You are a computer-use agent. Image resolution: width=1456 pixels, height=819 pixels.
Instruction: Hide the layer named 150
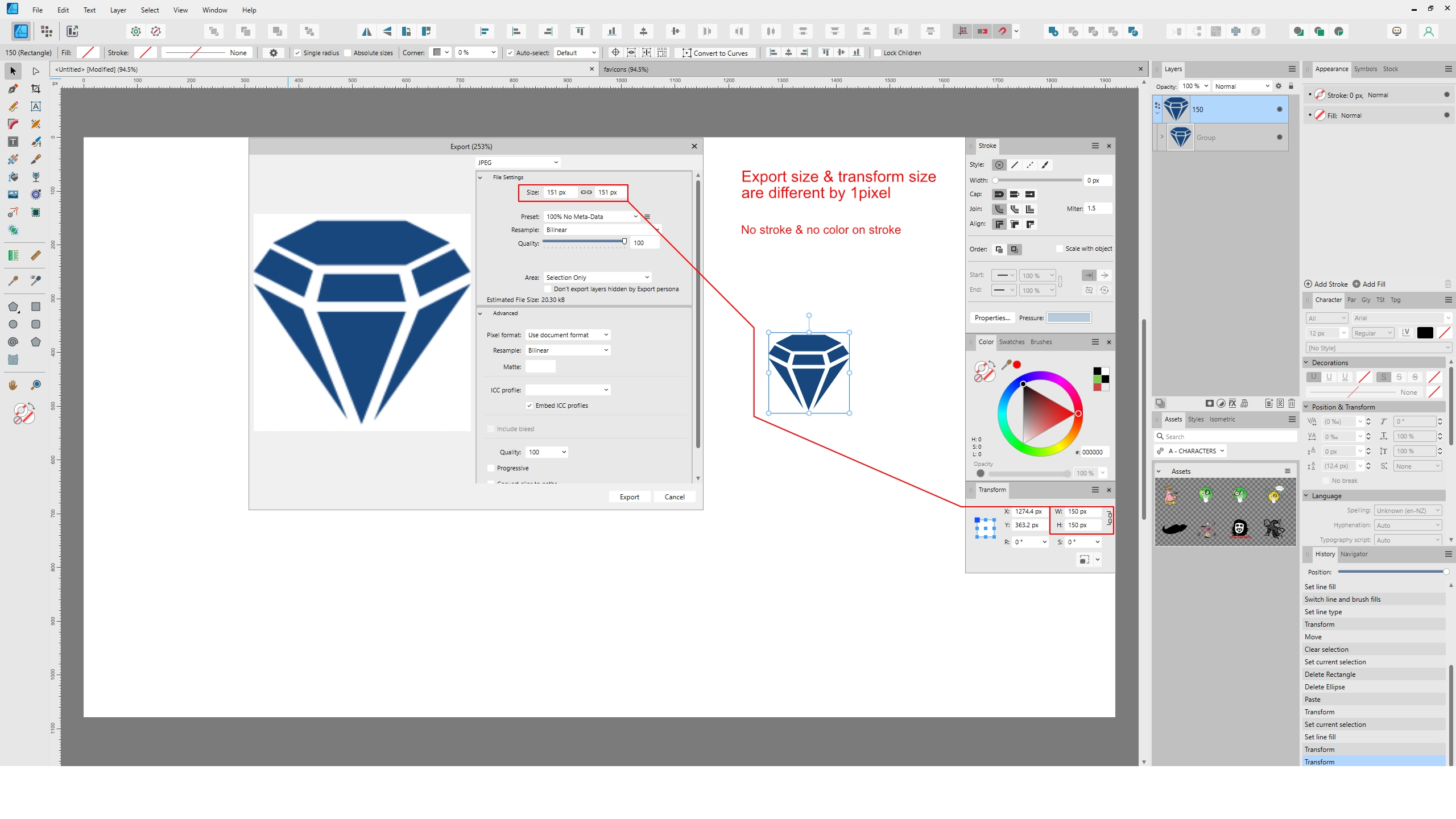[x=1280, y=109]
